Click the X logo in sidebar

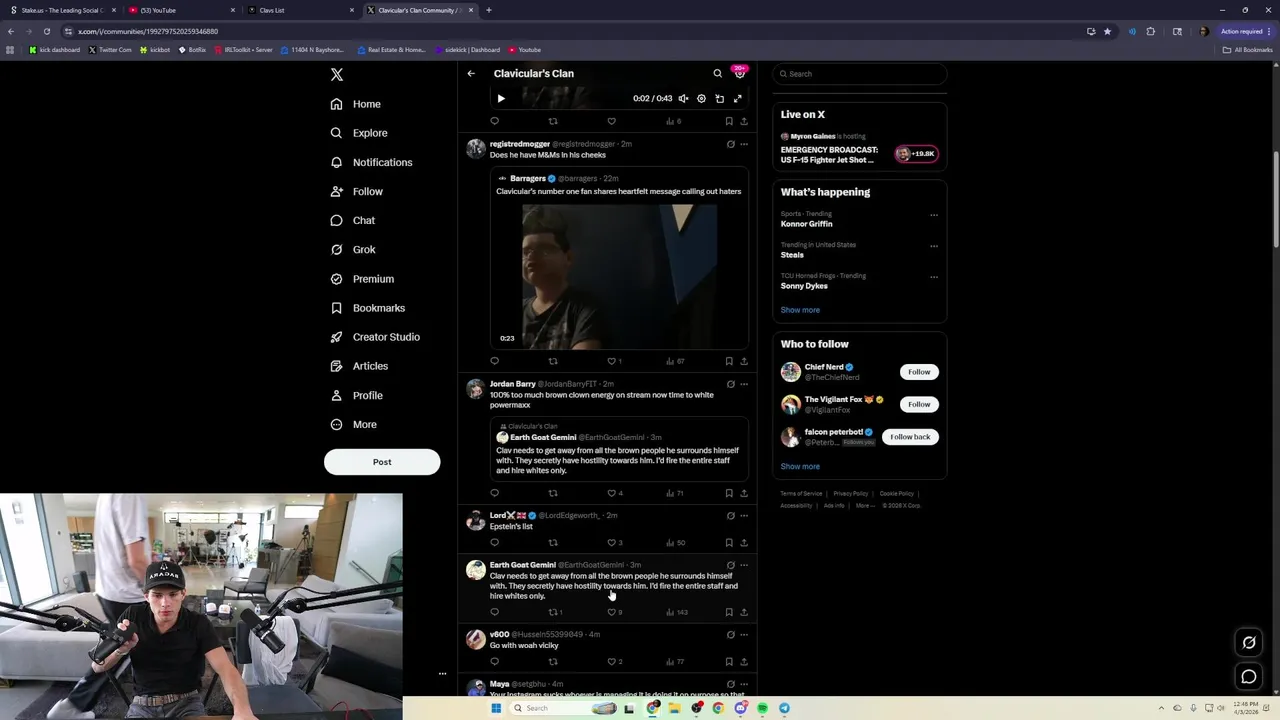point(337,75)
